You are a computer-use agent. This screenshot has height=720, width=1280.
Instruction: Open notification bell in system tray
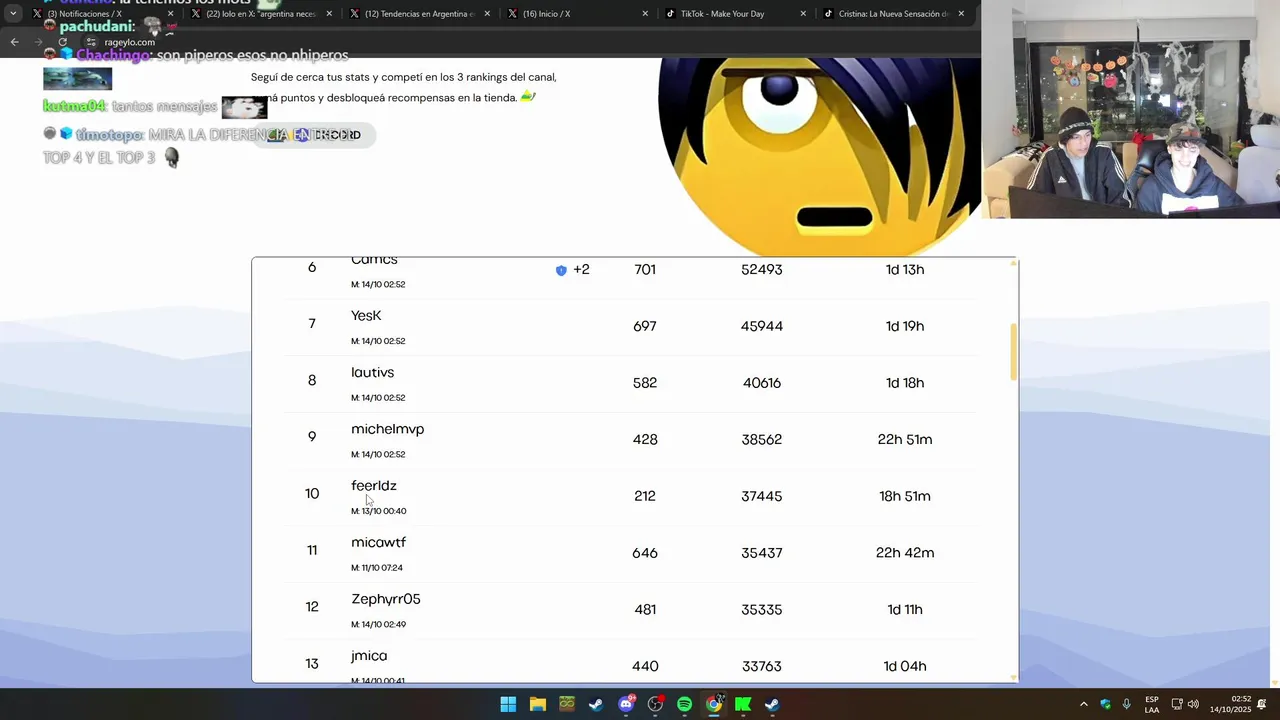tap(1262, 704)
